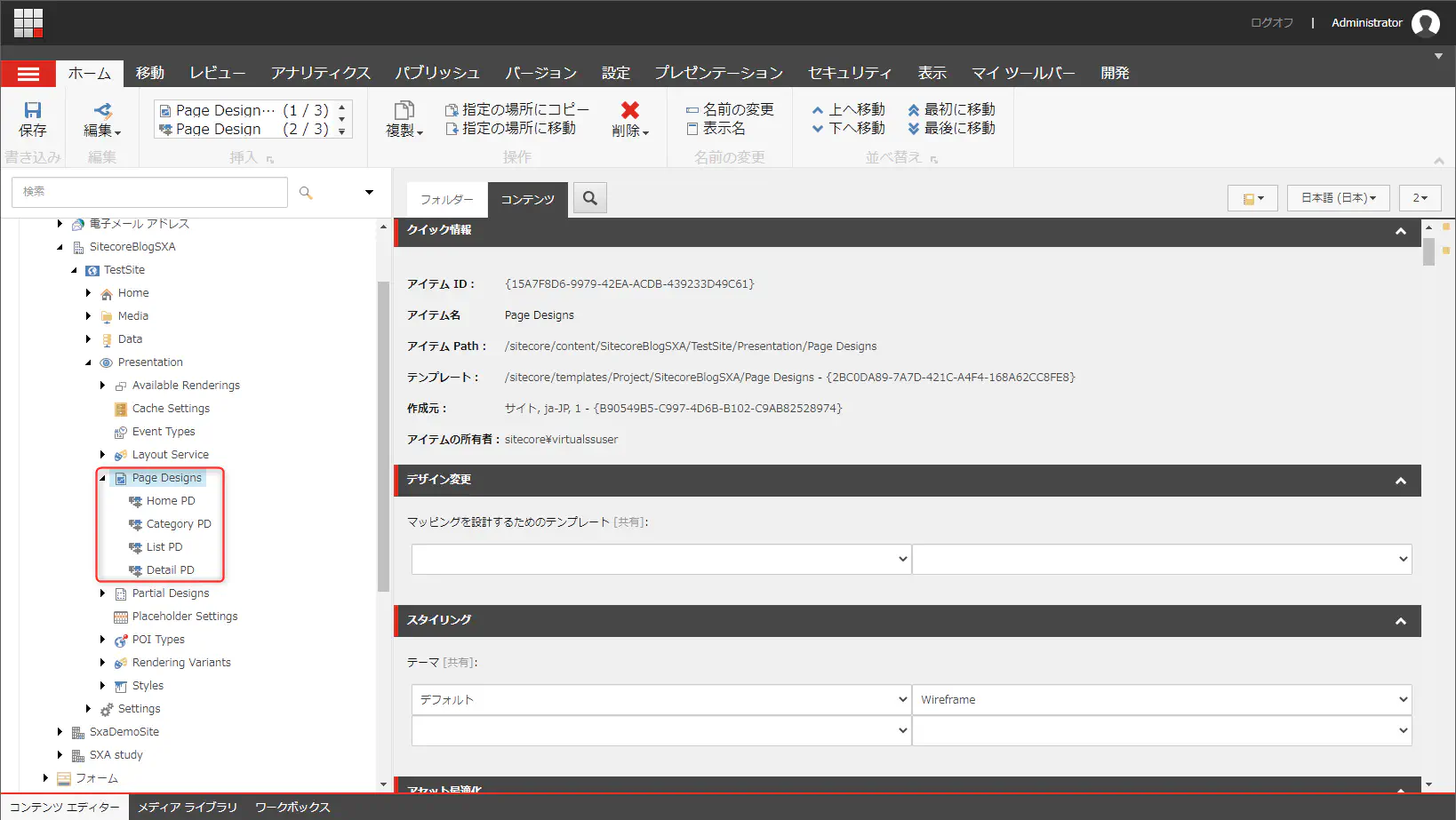This screenshot has height=820, width=1456.
Task: Click 表示名 display name command
Action: pos(716,128)
